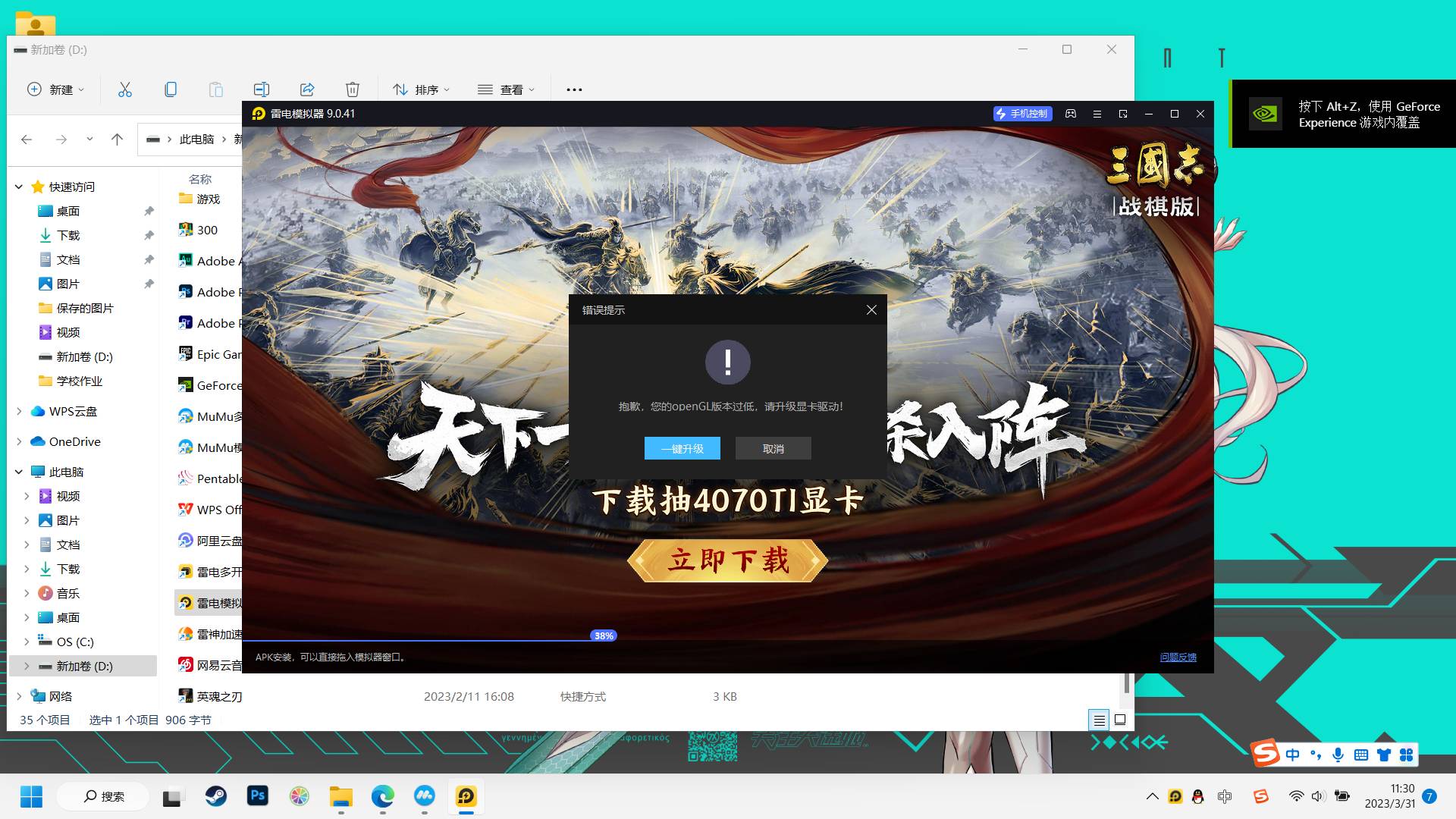Image resolution: width=1456 pixels, height=819 pixels.
Task: Switch to details view icon in status bar
Action: pyautogui.click(x=1099, y=720)
